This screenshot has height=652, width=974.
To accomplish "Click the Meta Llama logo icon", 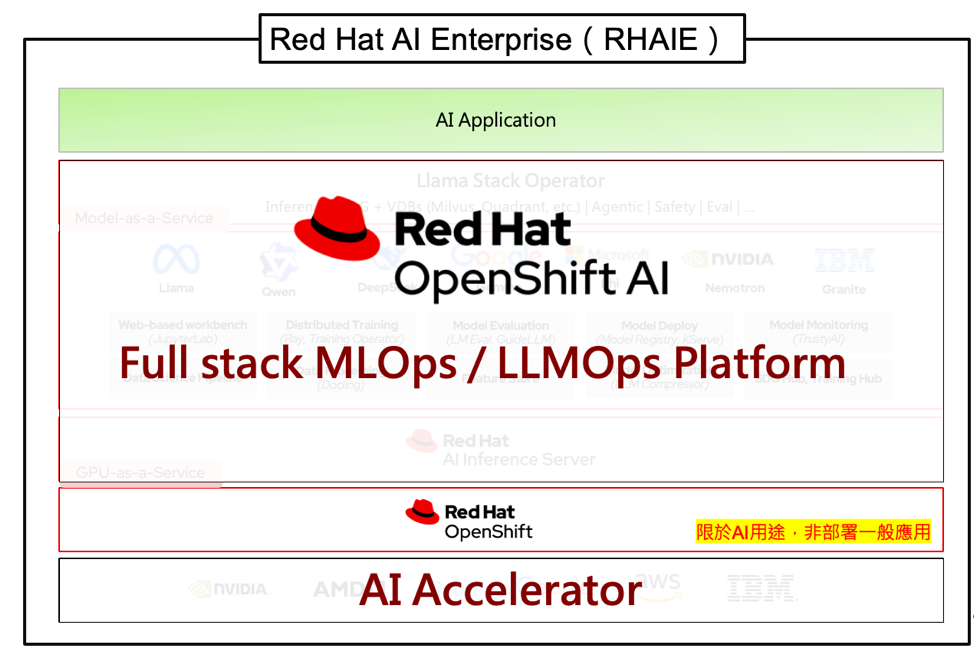I will pyautogui.click(x=176, y=262).
